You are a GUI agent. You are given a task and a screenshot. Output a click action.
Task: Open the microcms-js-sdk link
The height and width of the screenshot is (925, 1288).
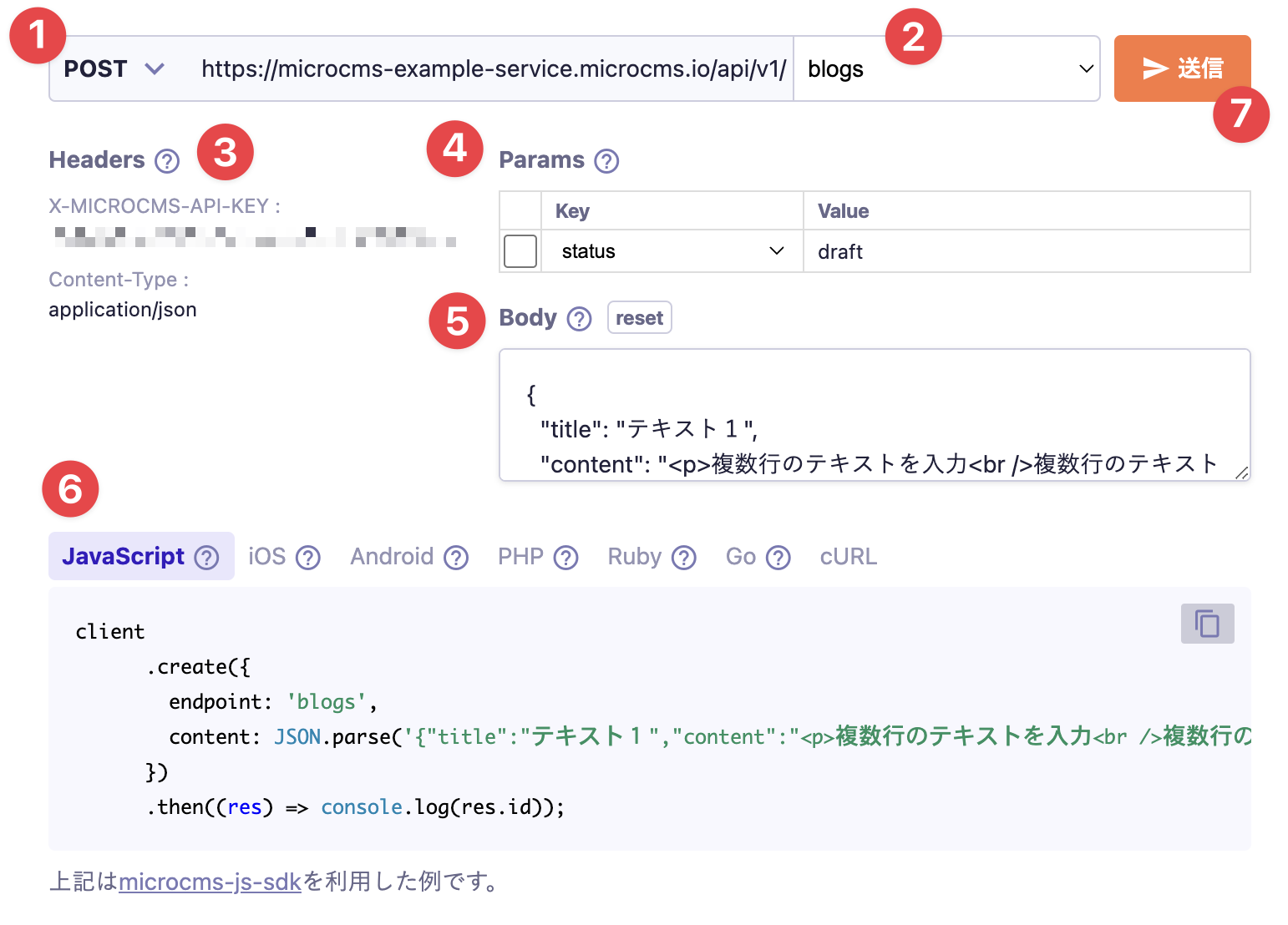pos(210,882)
